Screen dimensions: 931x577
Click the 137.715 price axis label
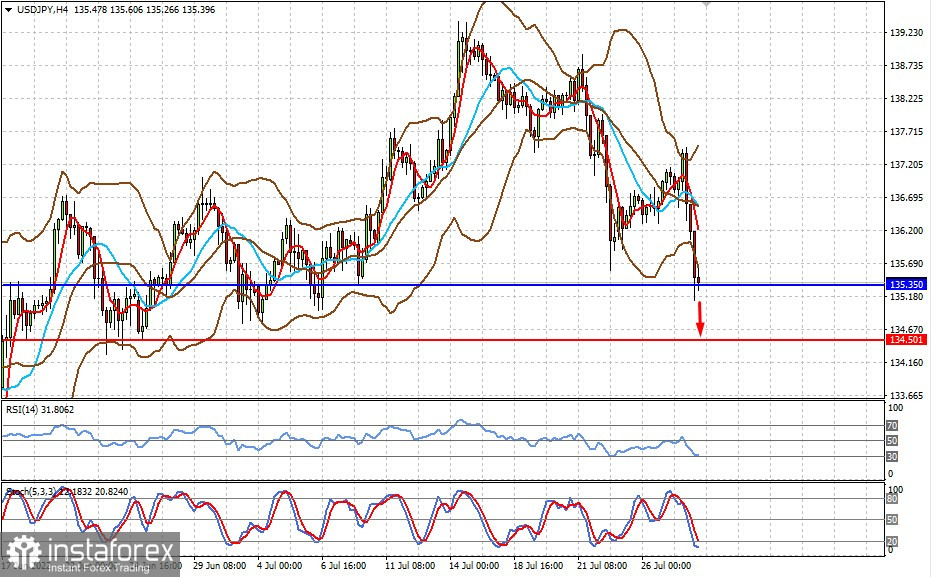click(x=906, y=132)
